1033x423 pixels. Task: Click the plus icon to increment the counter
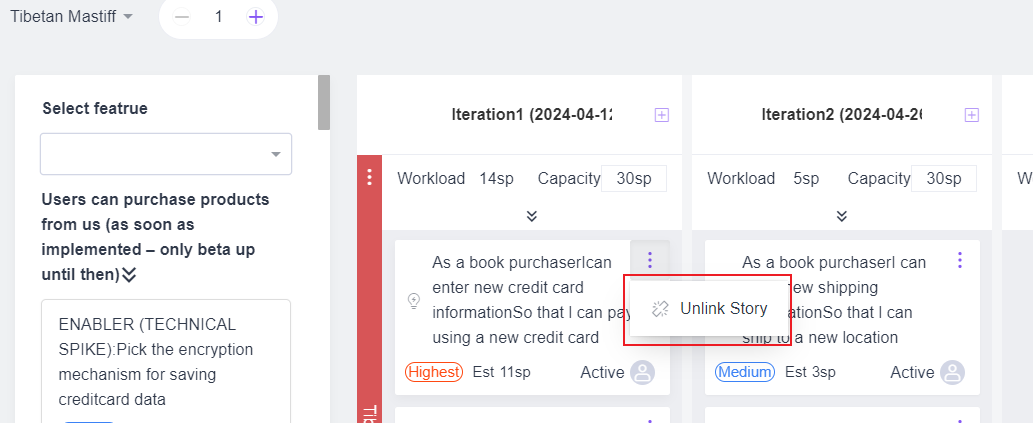(x=256, y=17)
